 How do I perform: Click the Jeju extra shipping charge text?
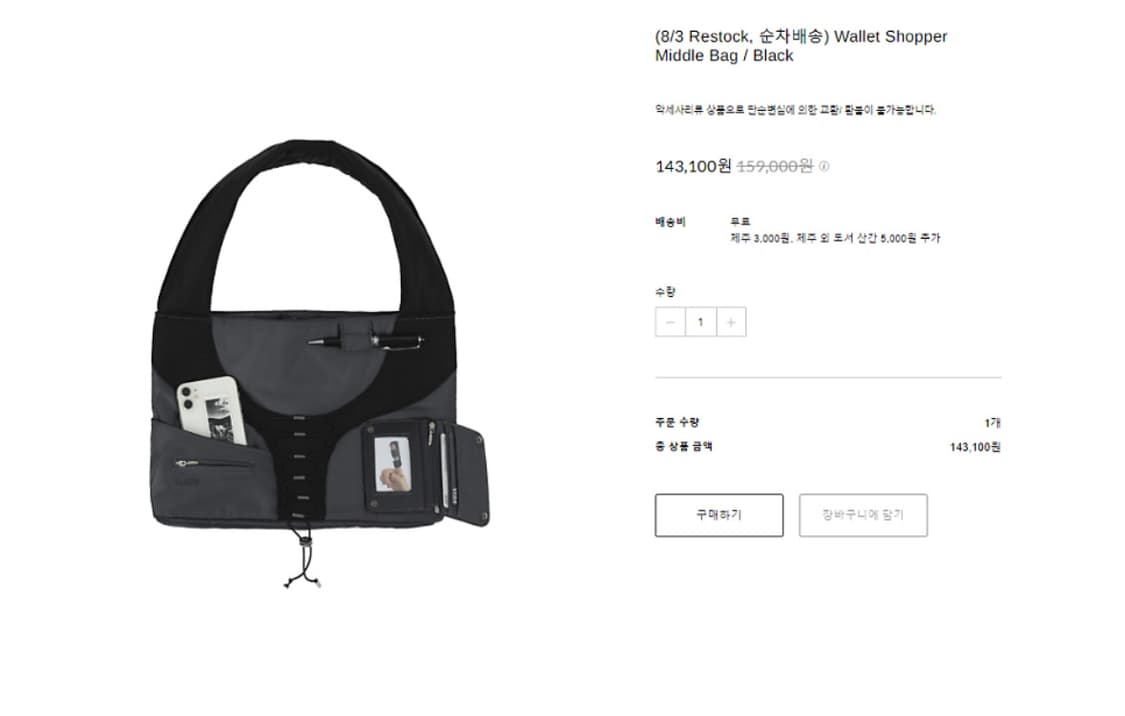click(835, 238)
